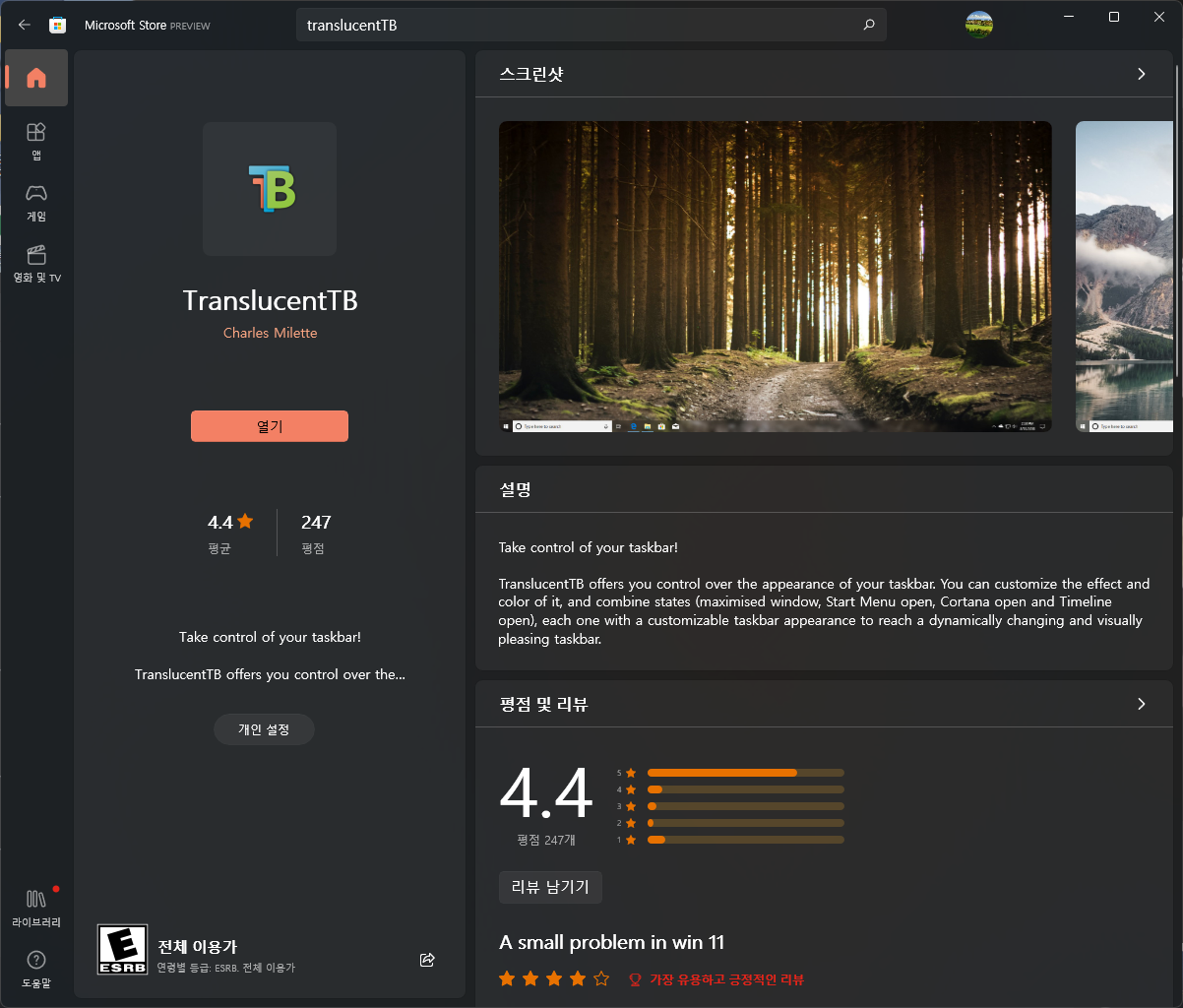Maximize the Microsoft Store window

click(1114, 17)
